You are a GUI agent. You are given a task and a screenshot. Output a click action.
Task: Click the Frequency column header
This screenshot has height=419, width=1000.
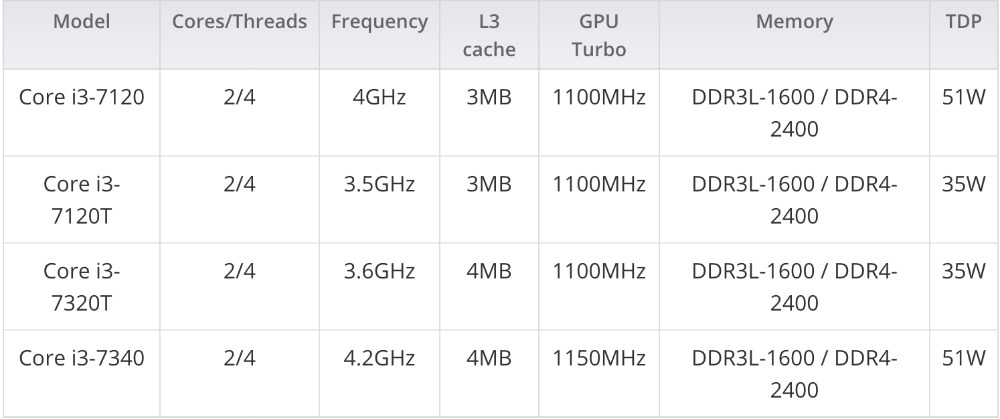click(379, 34)
